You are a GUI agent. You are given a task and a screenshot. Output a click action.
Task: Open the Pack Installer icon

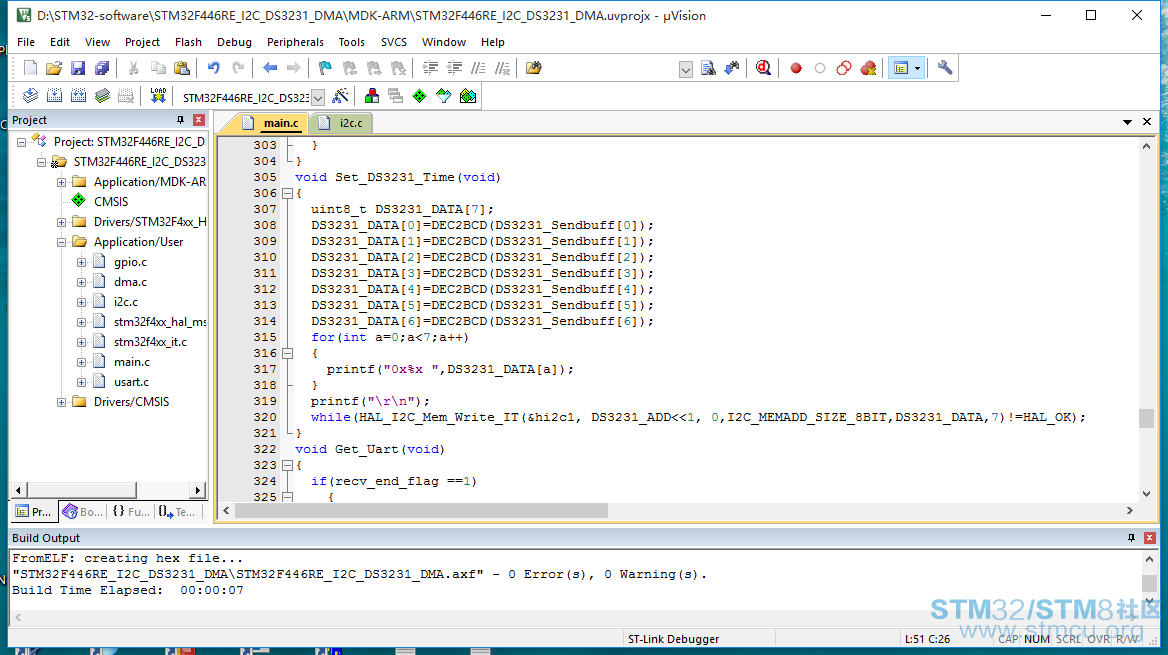point(468,95)
